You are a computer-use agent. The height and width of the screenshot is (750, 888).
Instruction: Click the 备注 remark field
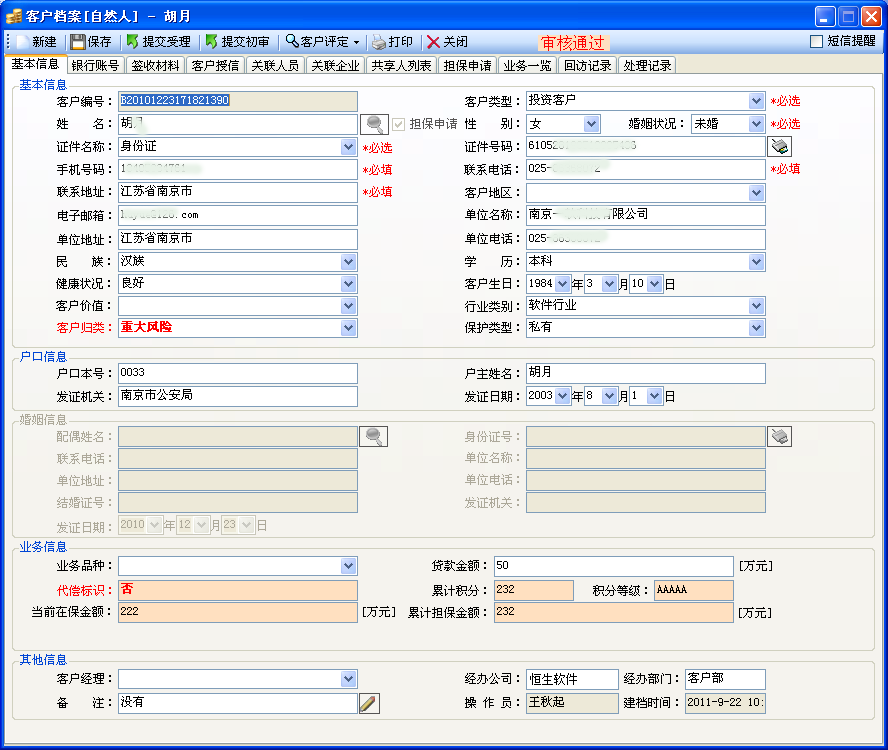tap(238, 703)
